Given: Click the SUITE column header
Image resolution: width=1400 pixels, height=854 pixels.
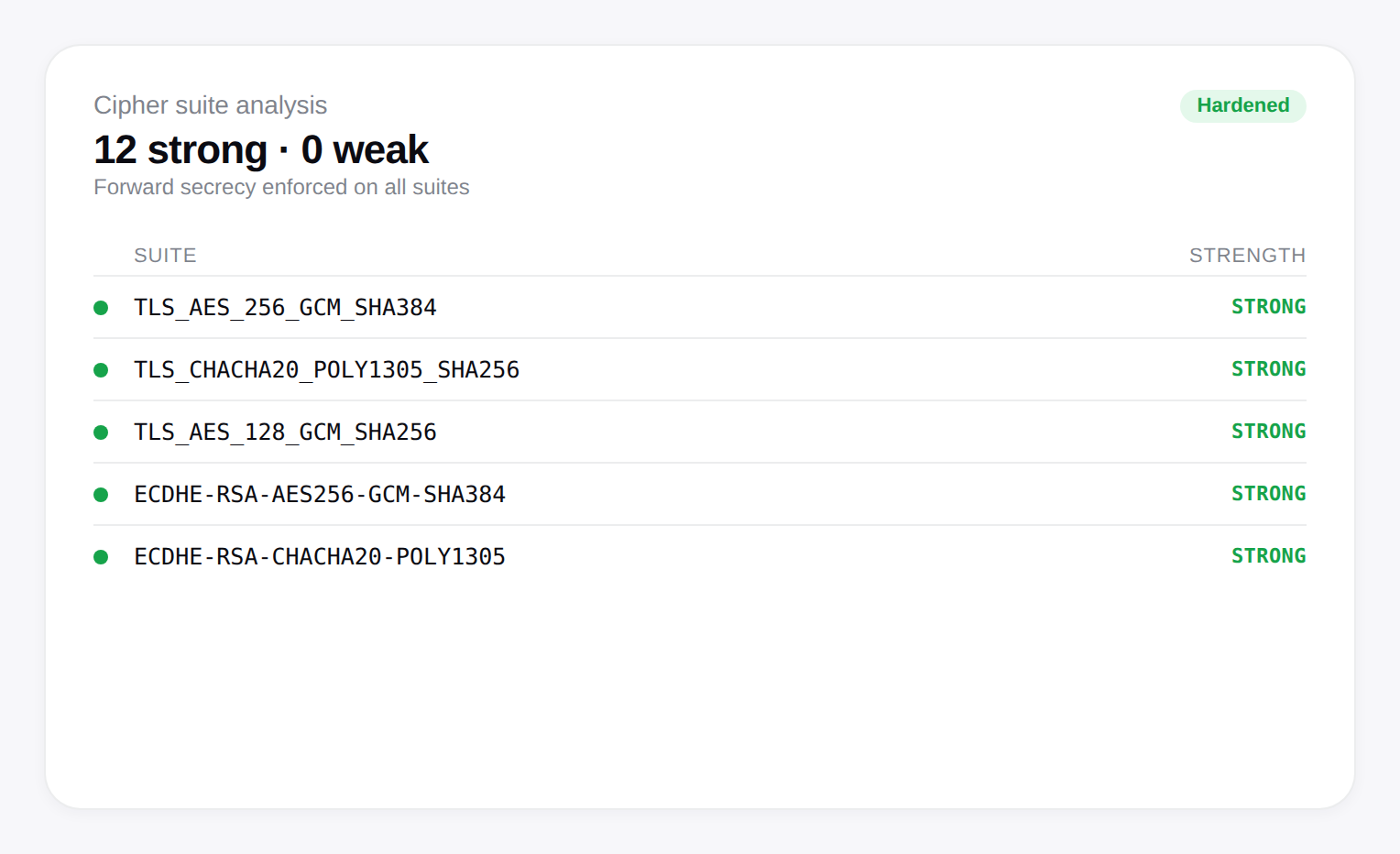Looking at the screenshot, I should point(165,256).
